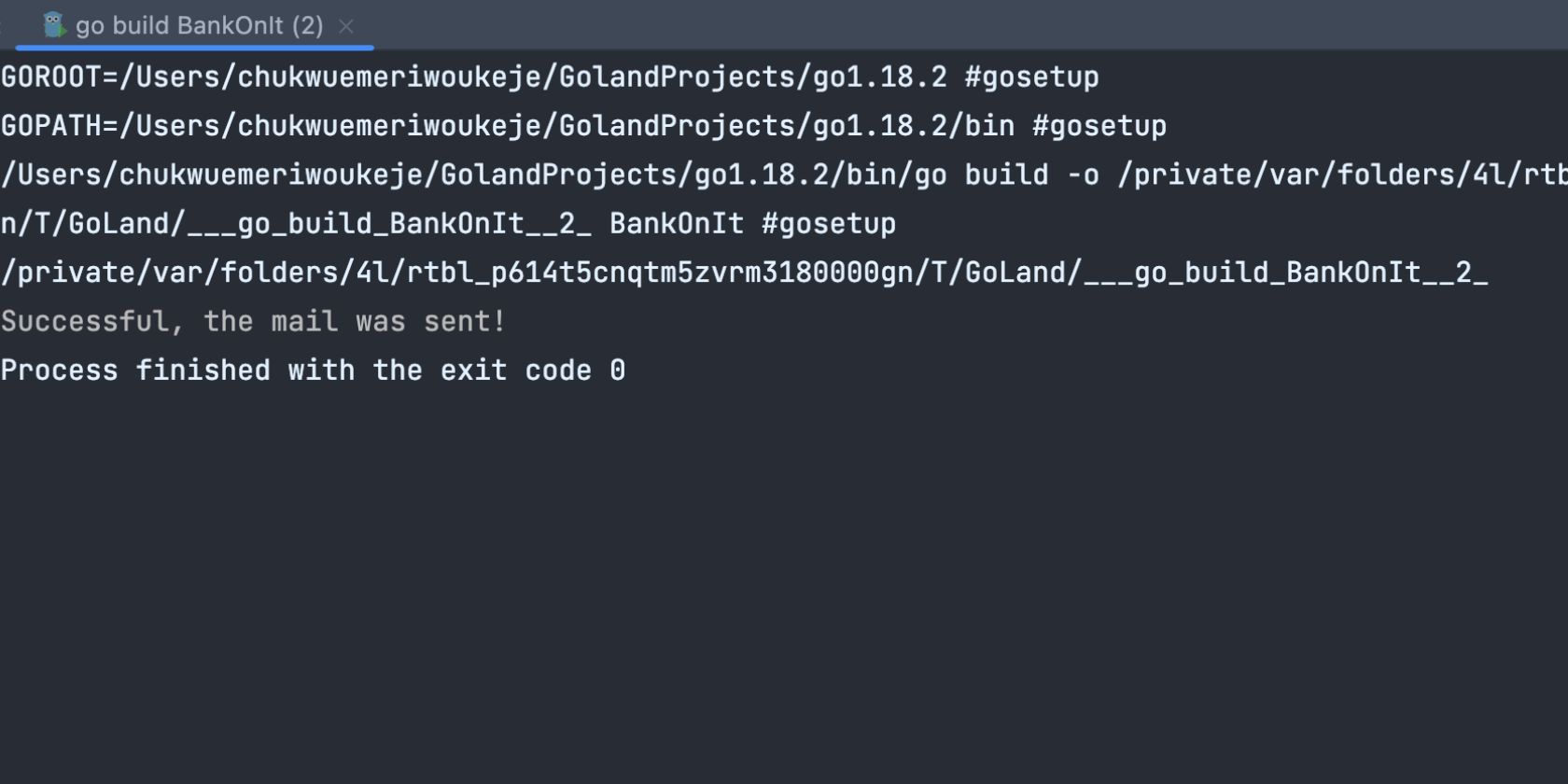
Task: Click the word 'Successful' in the output
Action: click(x=85, y=322)
